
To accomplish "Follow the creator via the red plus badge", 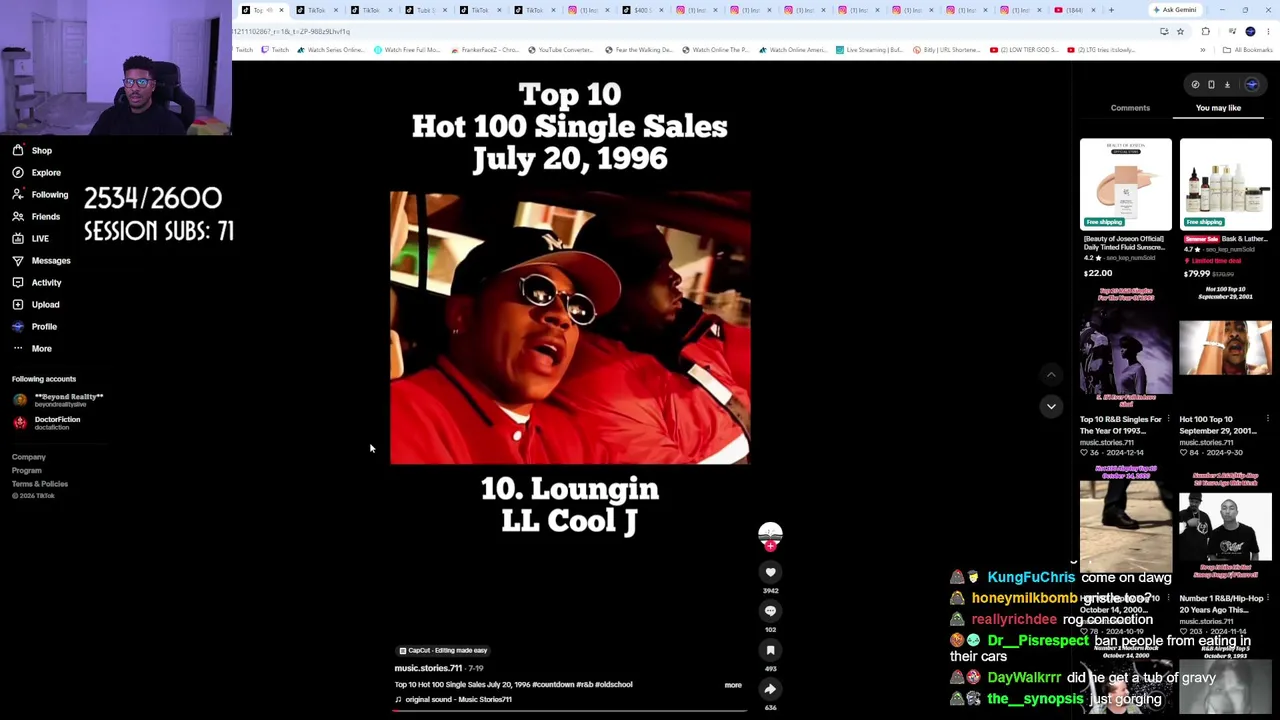I will (770, 546).
